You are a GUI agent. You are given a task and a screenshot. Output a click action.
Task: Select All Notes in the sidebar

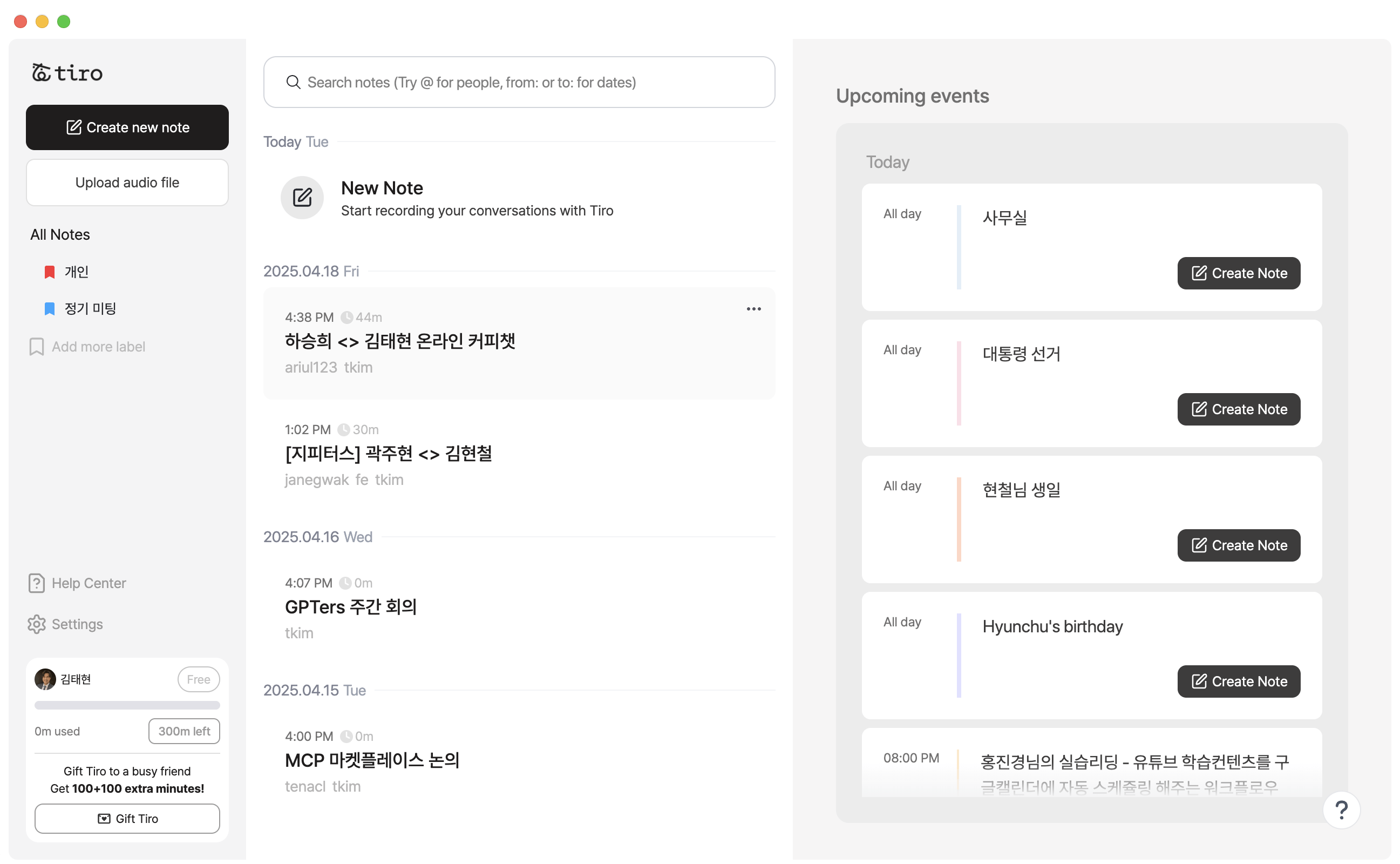pos(60,235)
